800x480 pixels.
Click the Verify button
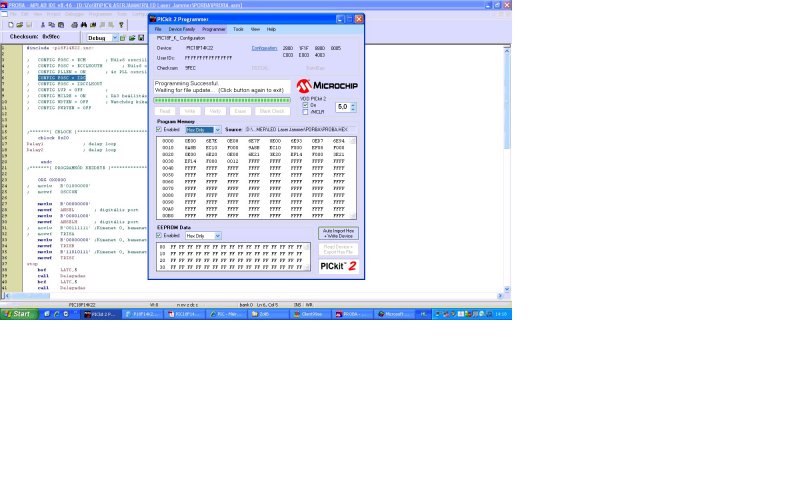215,111
